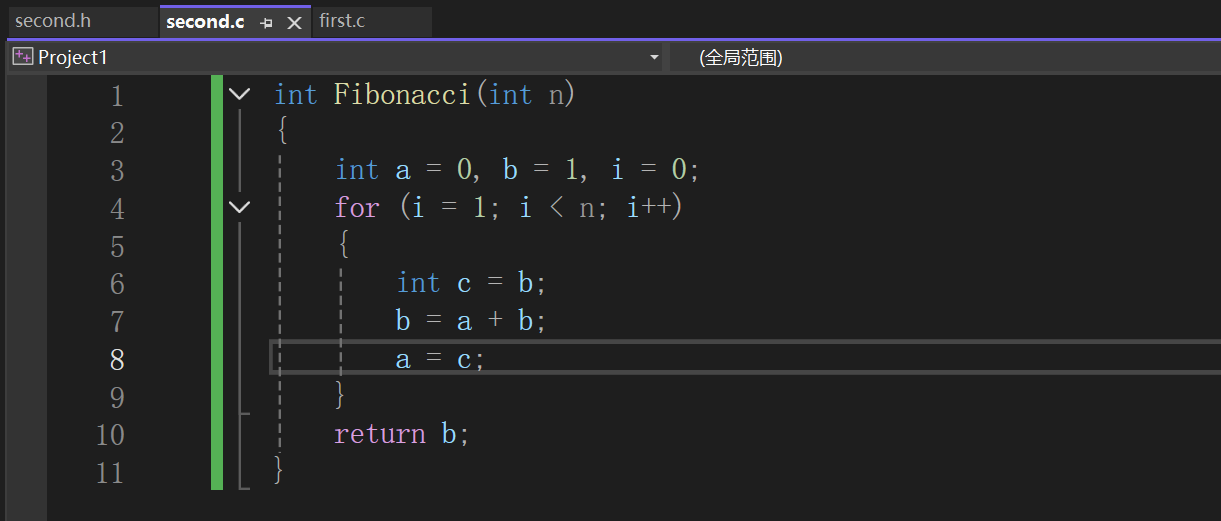Click the closing brace on line 9

click(x=340, y=396)
